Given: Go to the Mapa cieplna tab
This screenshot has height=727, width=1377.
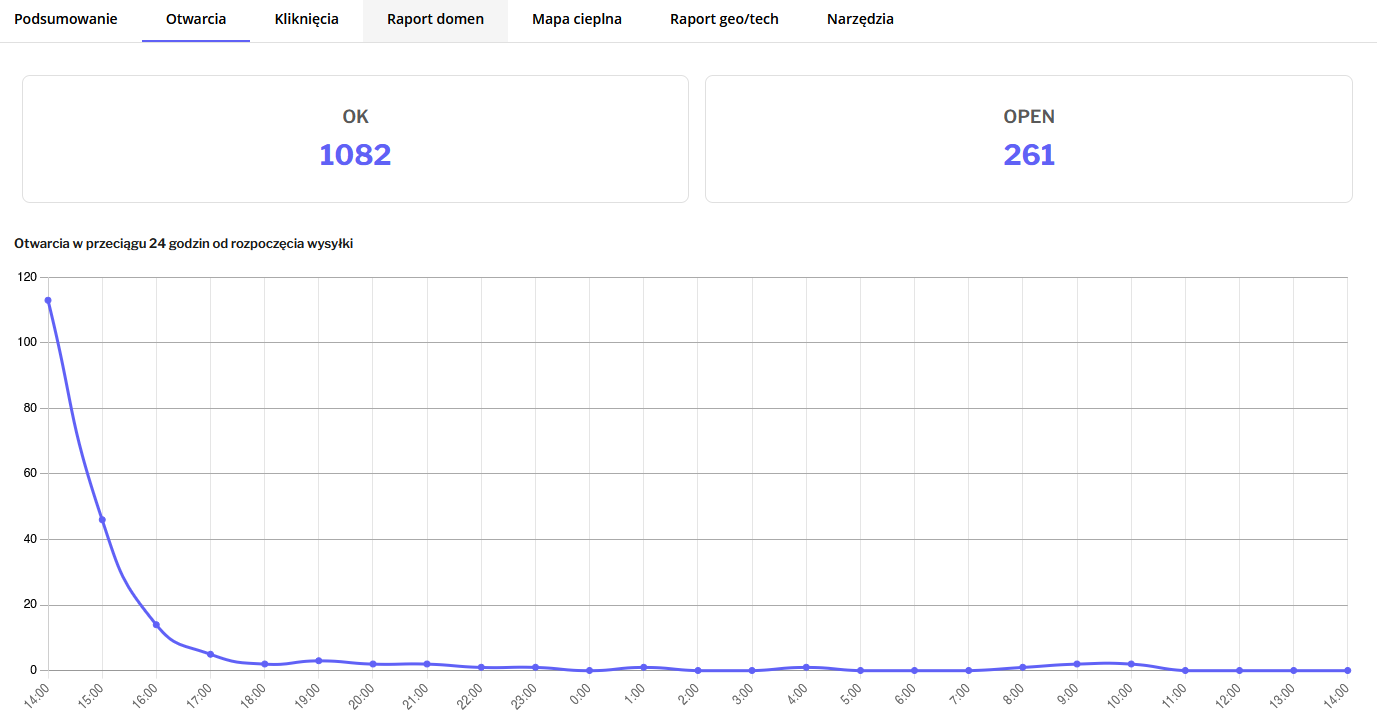Looking at the screenshot, I should pos(577,19).
